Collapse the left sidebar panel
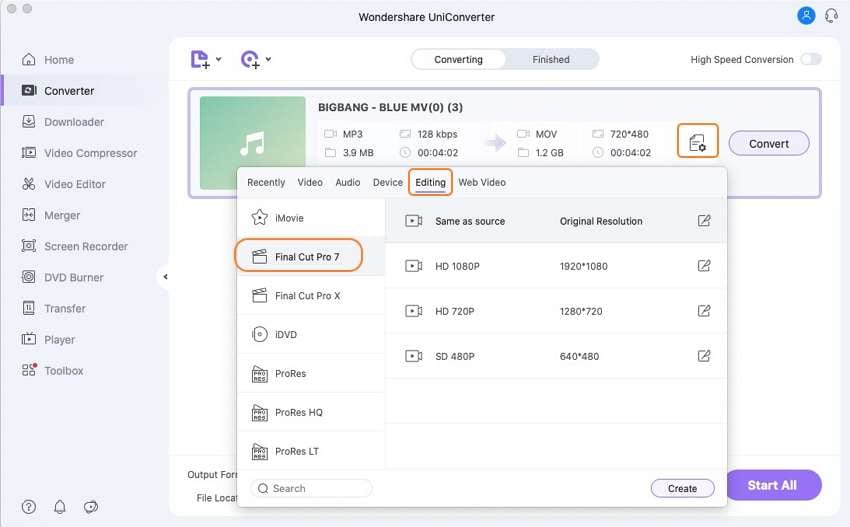 (x=165, y=277)
